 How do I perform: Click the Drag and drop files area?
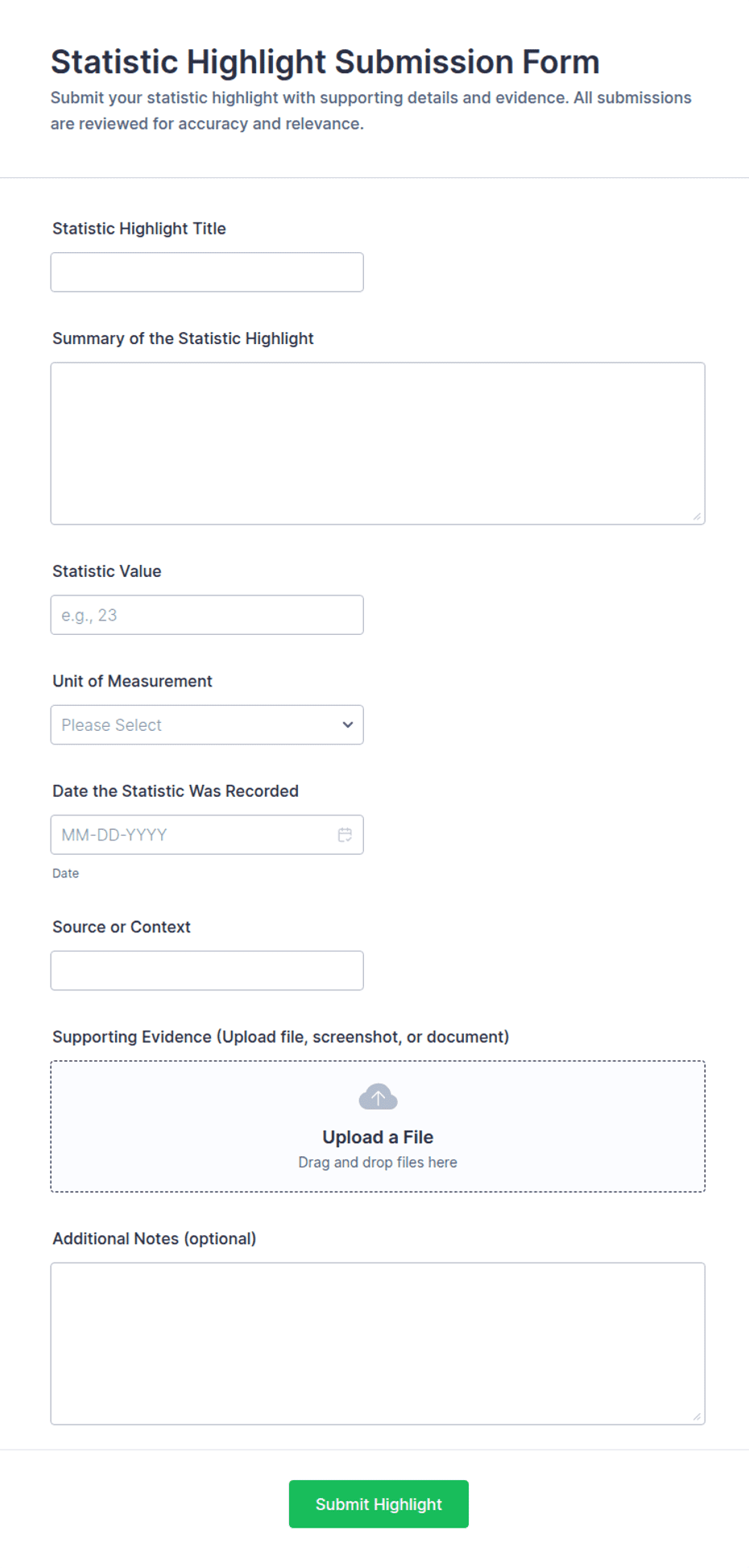point(378,1126)
